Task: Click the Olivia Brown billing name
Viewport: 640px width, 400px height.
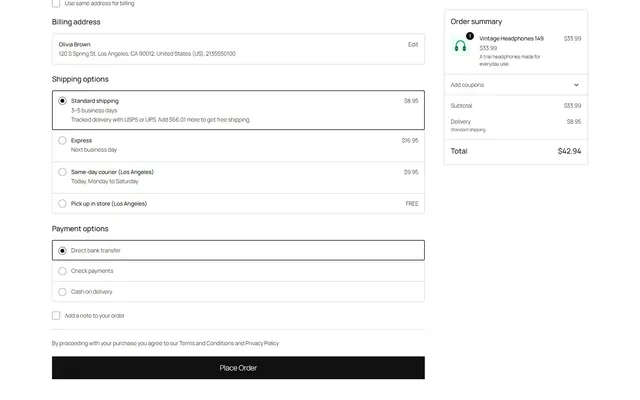Action: pyautogui.click(x=74, y=44)
